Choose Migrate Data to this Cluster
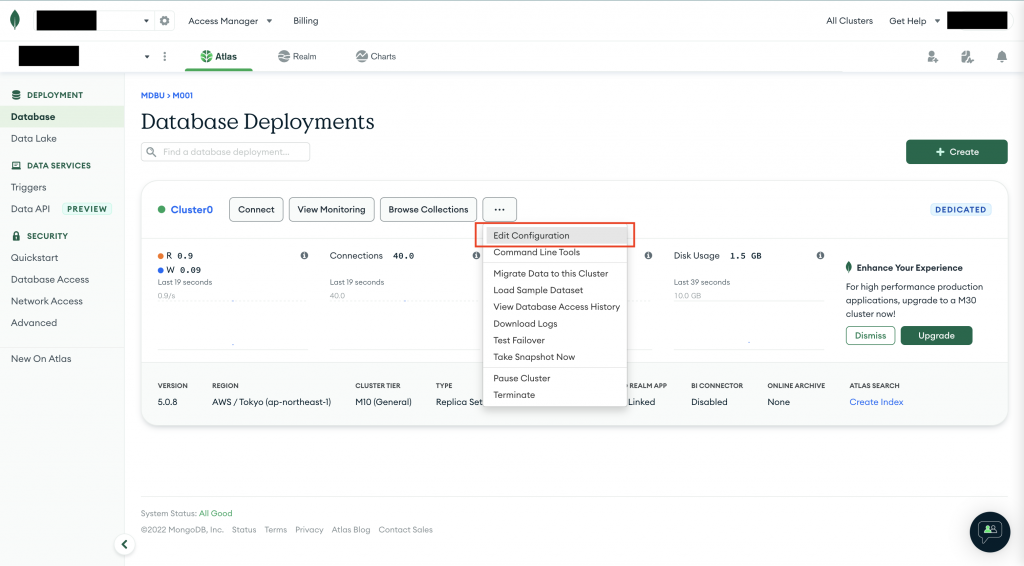This screenshot has width=1024, height=566. click(x=555, y=274)
